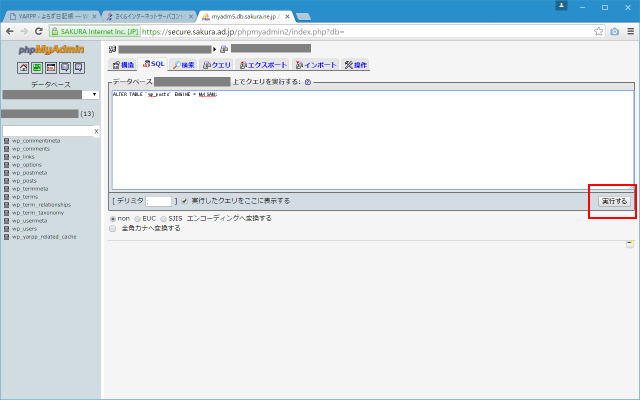Switch to the エクスポート tab
Image resolution: width=640 pixels, height=400 pixels.
[263, 64]
